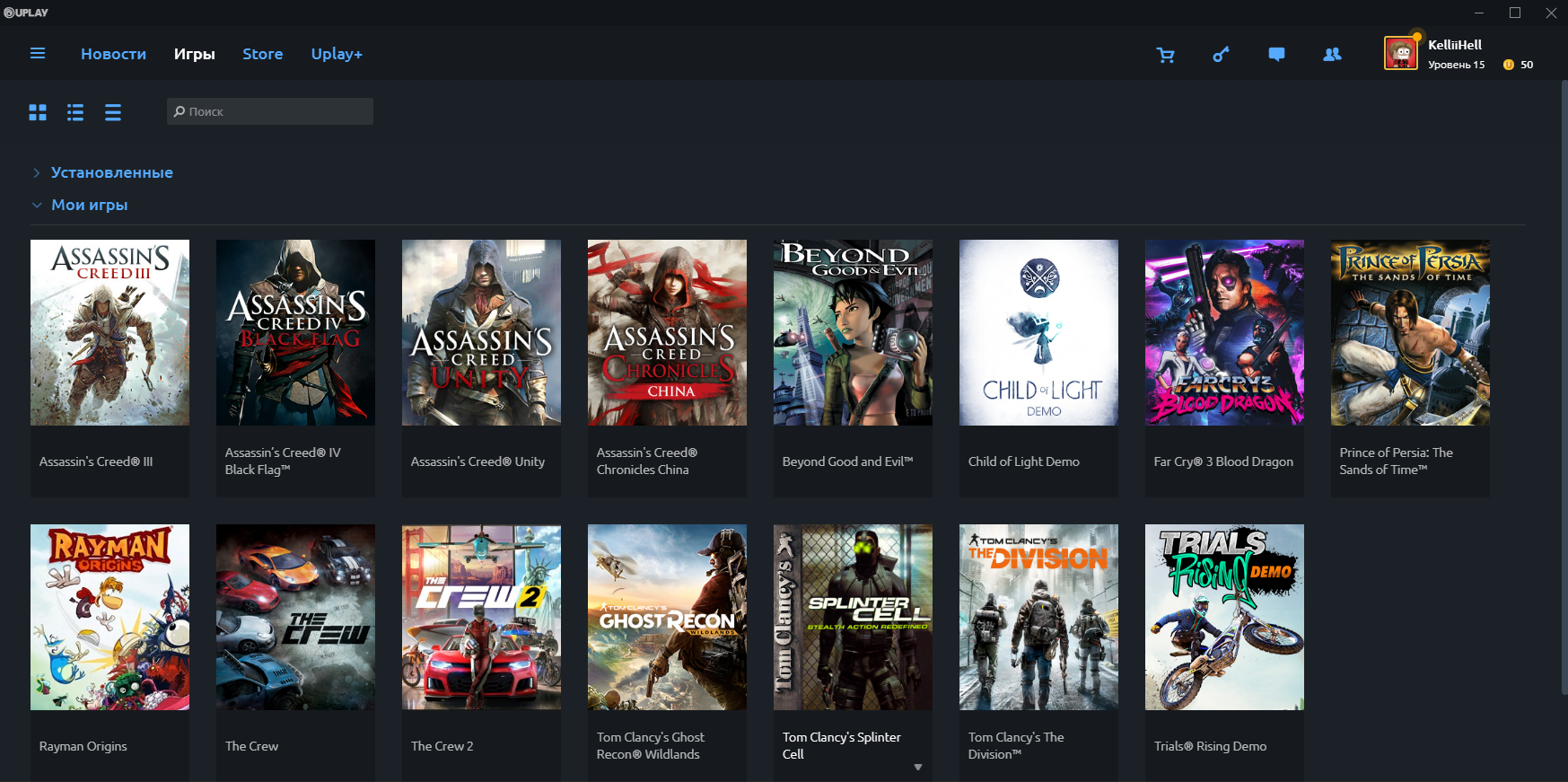The width and height of the screenshot is (1568, 782).
Task: Click the KelliiHell profile avatar
Action: coord(1400,53)
